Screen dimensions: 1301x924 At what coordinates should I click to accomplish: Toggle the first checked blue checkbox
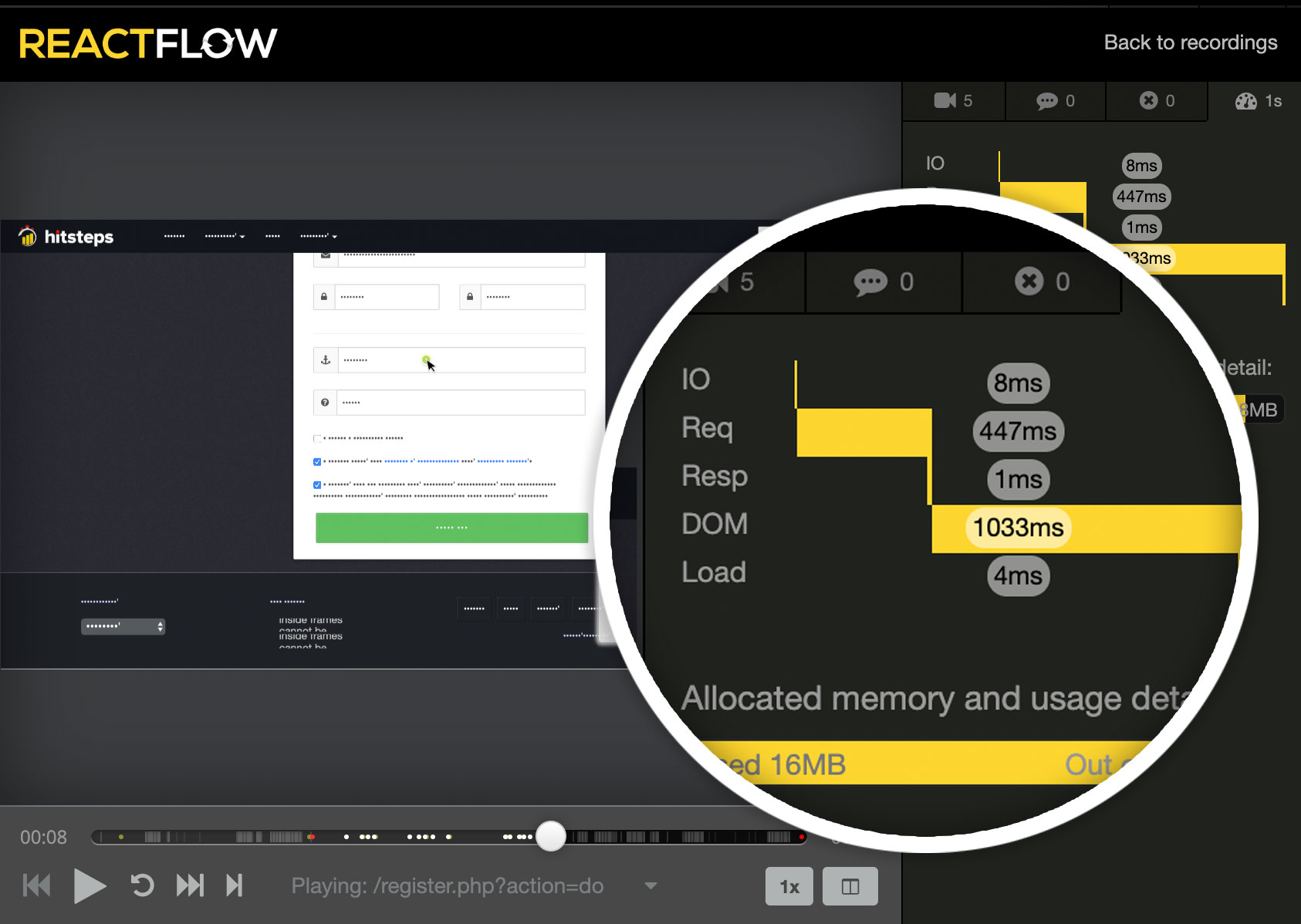pos(317,461)
